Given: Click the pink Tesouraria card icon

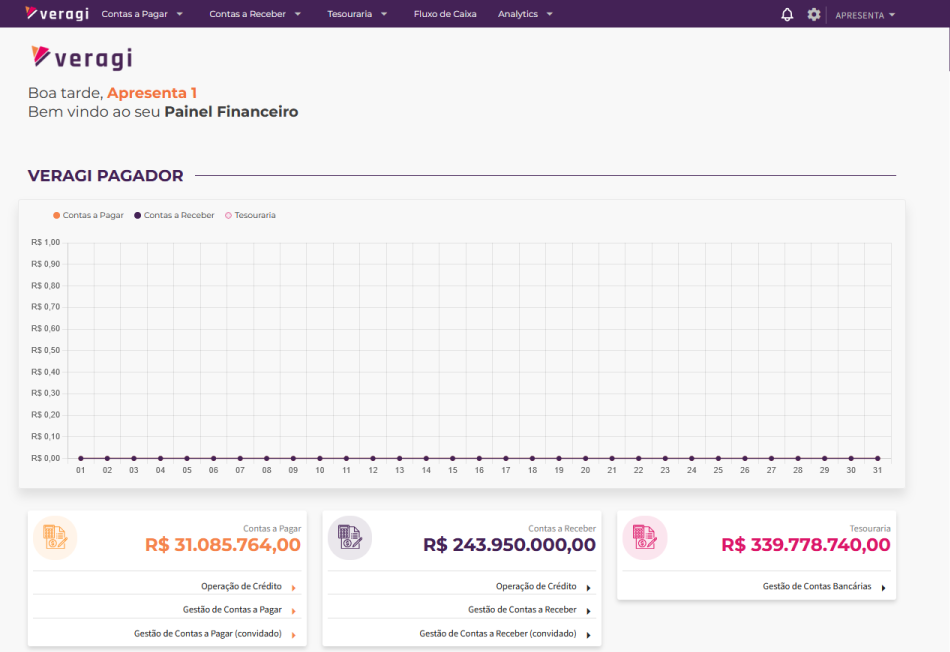Looking at the screenshot, I should [644, 538].
